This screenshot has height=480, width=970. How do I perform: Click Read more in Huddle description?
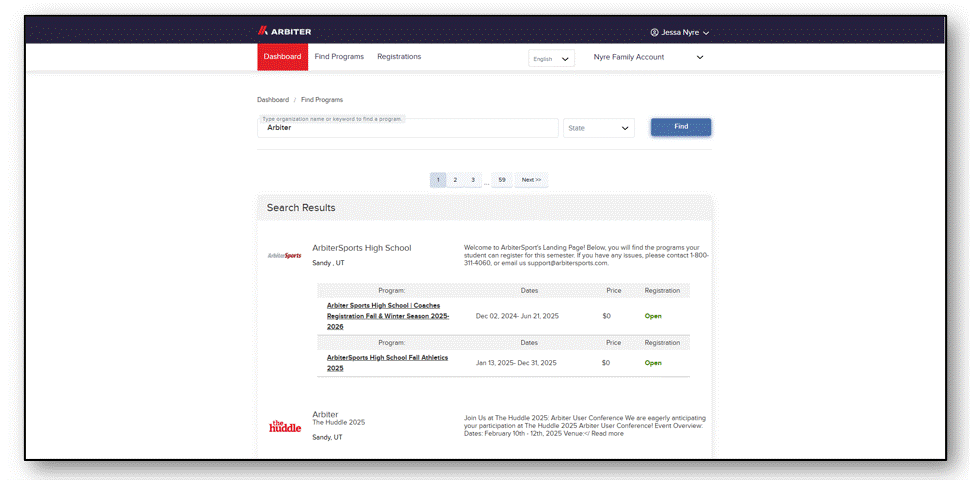pyautogui.click(x=607, y=434)
